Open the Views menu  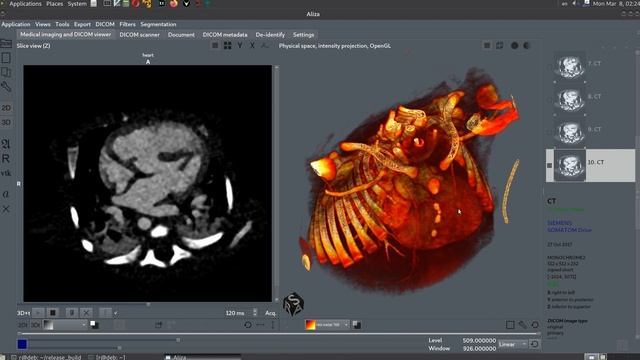(42, 24)
